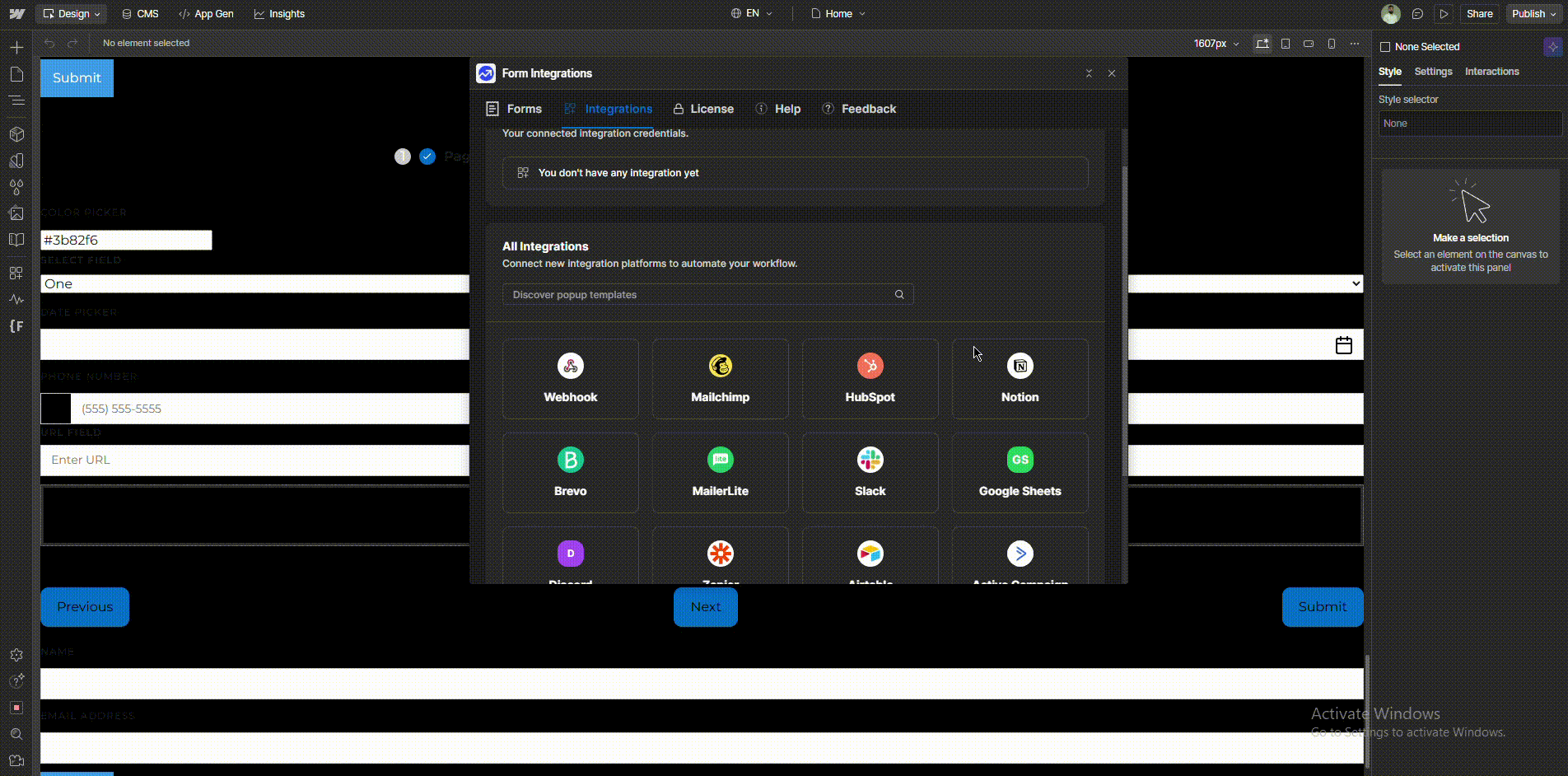This screenshot has height=776, width=1568.
Task: Click the color picker hex field
Action: pyautogui.click(x=126, y=240)
